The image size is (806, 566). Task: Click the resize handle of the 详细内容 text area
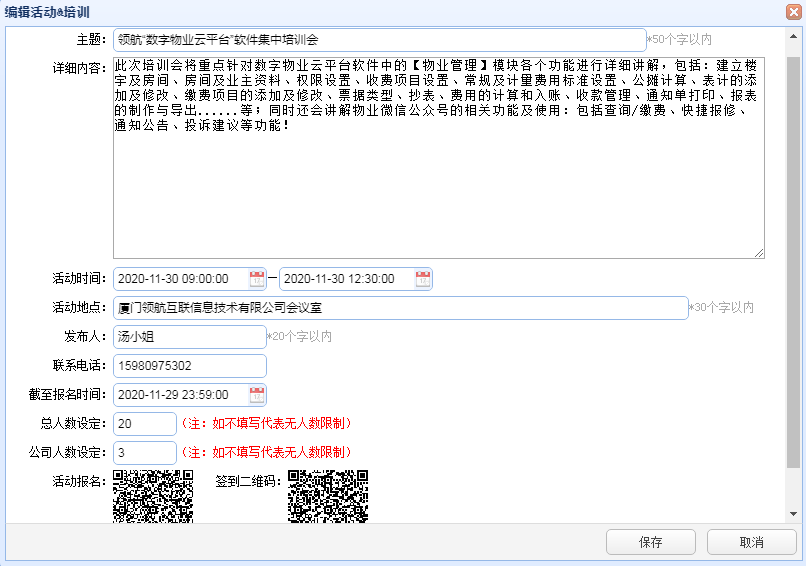coord(760,254)
